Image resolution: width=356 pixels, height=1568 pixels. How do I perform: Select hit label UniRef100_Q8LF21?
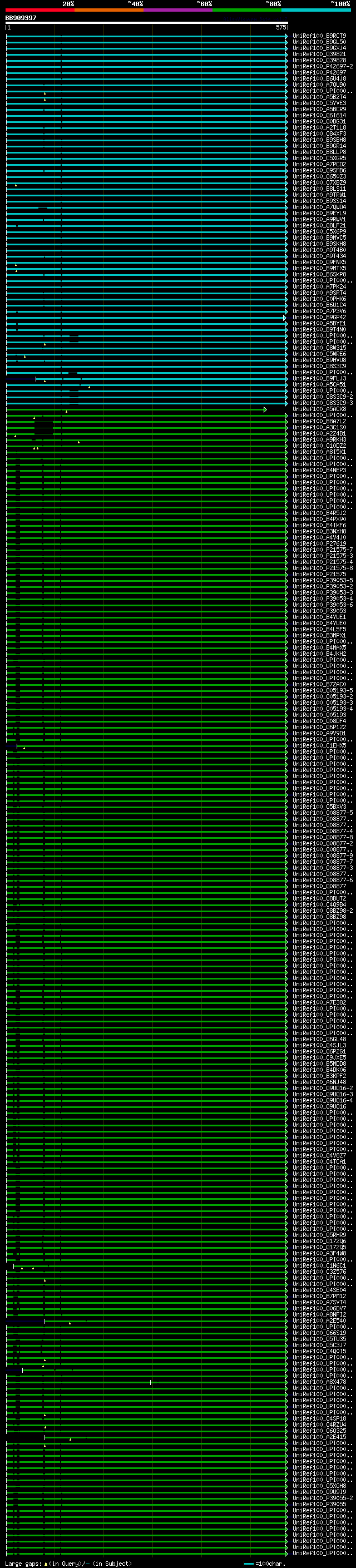coord(319,225)
